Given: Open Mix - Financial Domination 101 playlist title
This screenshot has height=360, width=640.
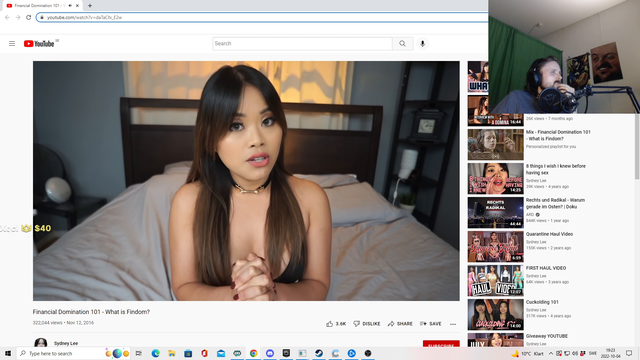Looking at the screenshot, I should pyautogui.click(x=558, y=136).
